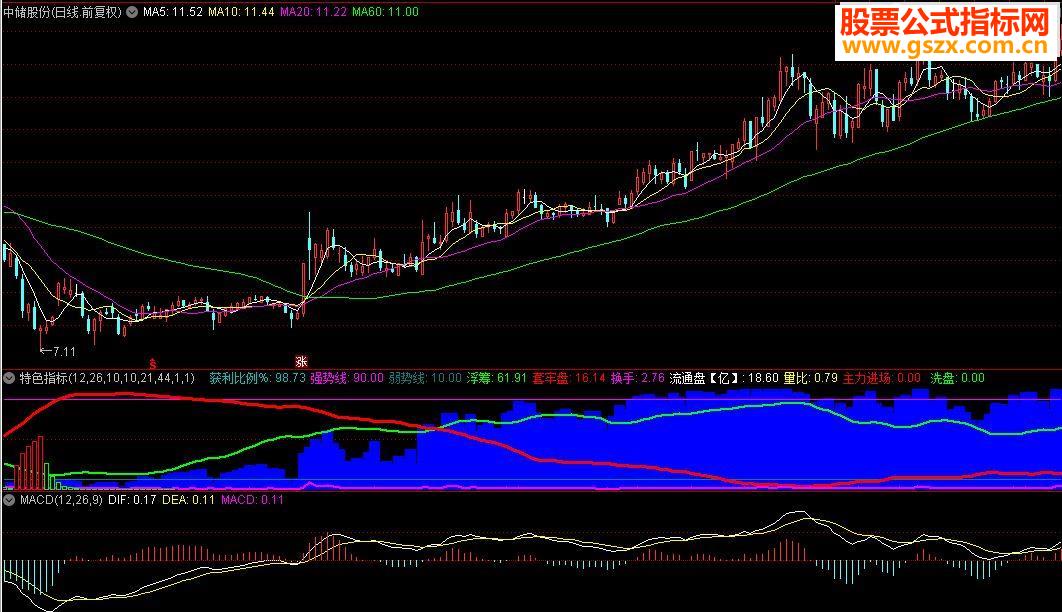Select the 量比: 0.79 value

pyautogui.click(x=811, y=378)
